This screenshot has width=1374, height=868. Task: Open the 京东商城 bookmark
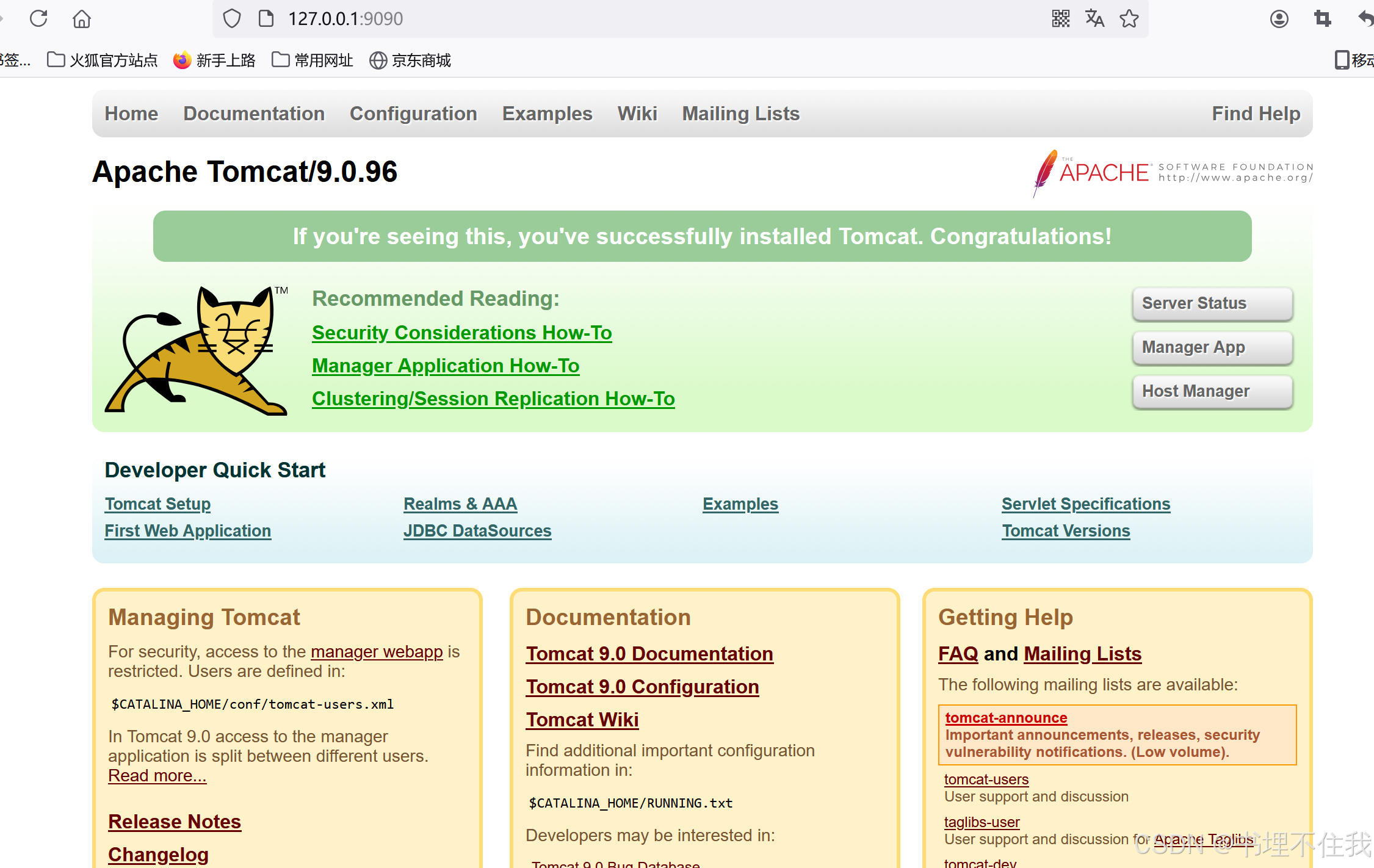(x=410, y=60)
